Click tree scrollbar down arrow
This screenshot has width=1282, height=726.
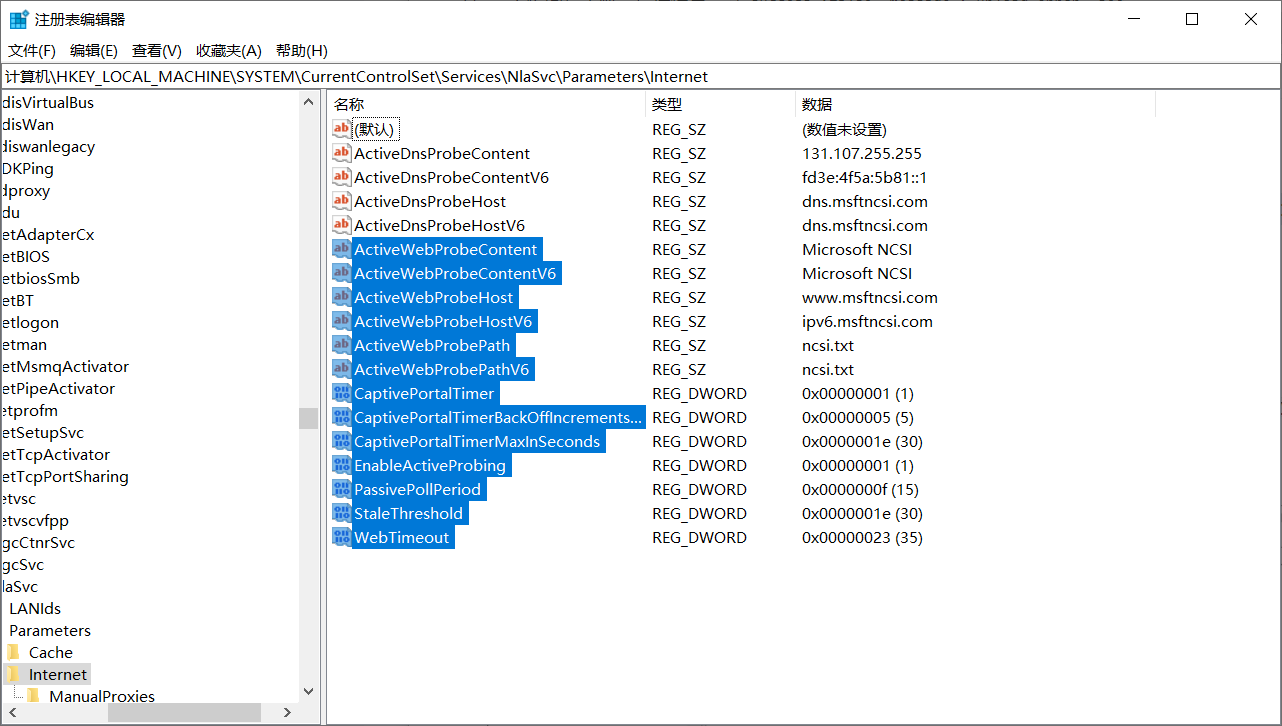tap(308, 692)
